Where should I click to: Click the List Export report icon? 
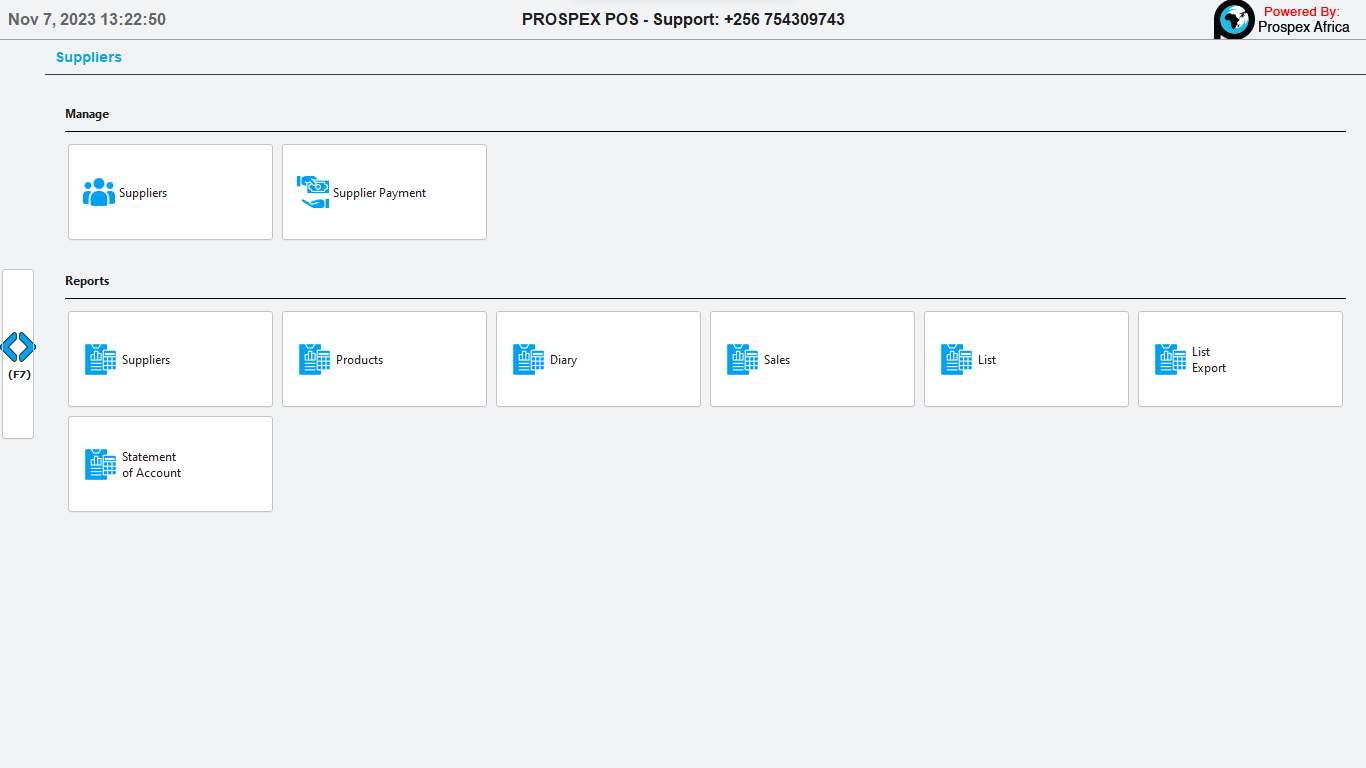tap(1170, 359)
